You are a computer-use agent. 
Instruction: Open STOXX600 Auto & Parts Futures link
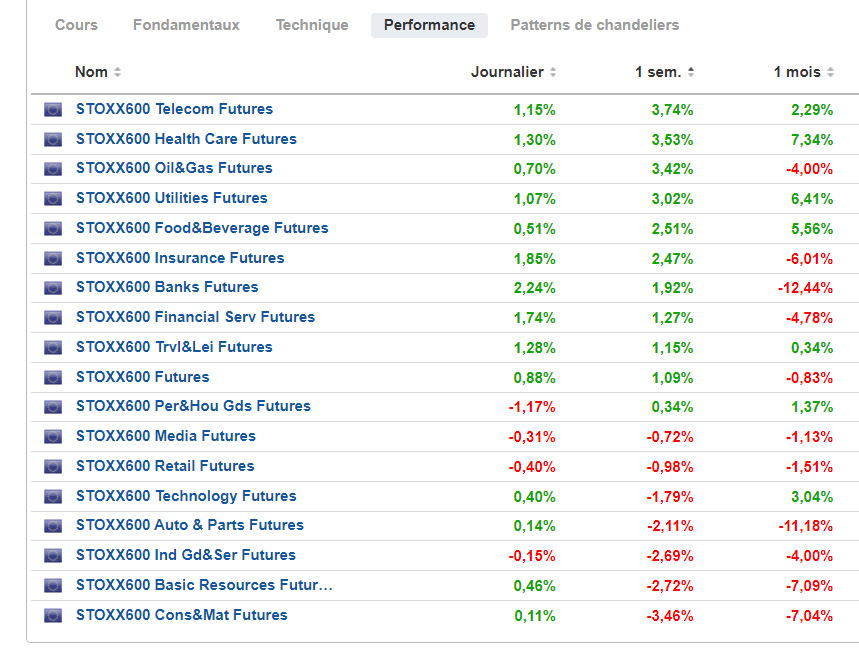pyautogui.click(x=190, y=525)
